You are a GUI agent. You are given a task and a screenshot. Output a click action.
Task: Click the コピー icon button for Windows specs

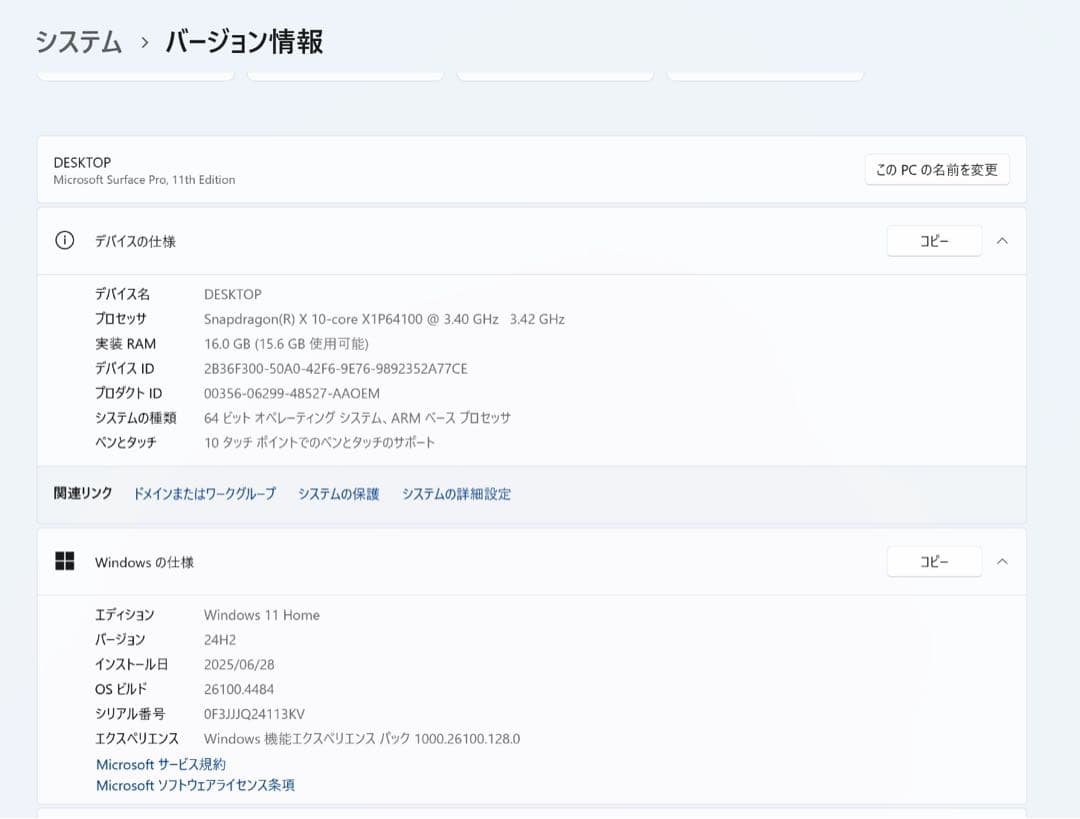pos(933,561)
